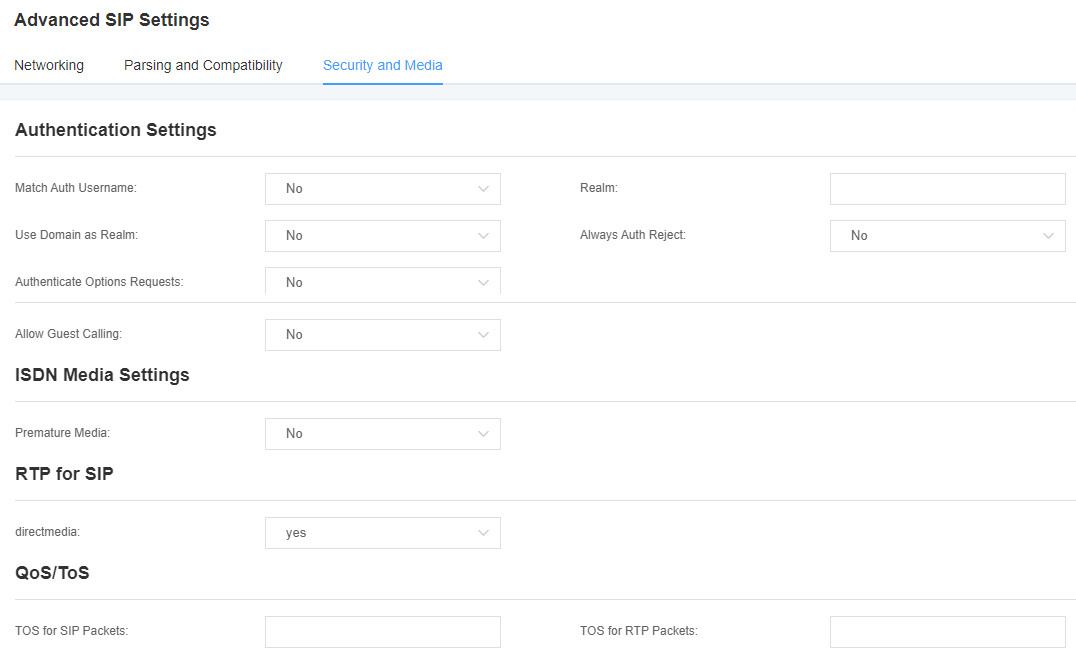Click the Advanced SIP Settings title
This screenshot has height=661, width=1076.
click(112, 20)
